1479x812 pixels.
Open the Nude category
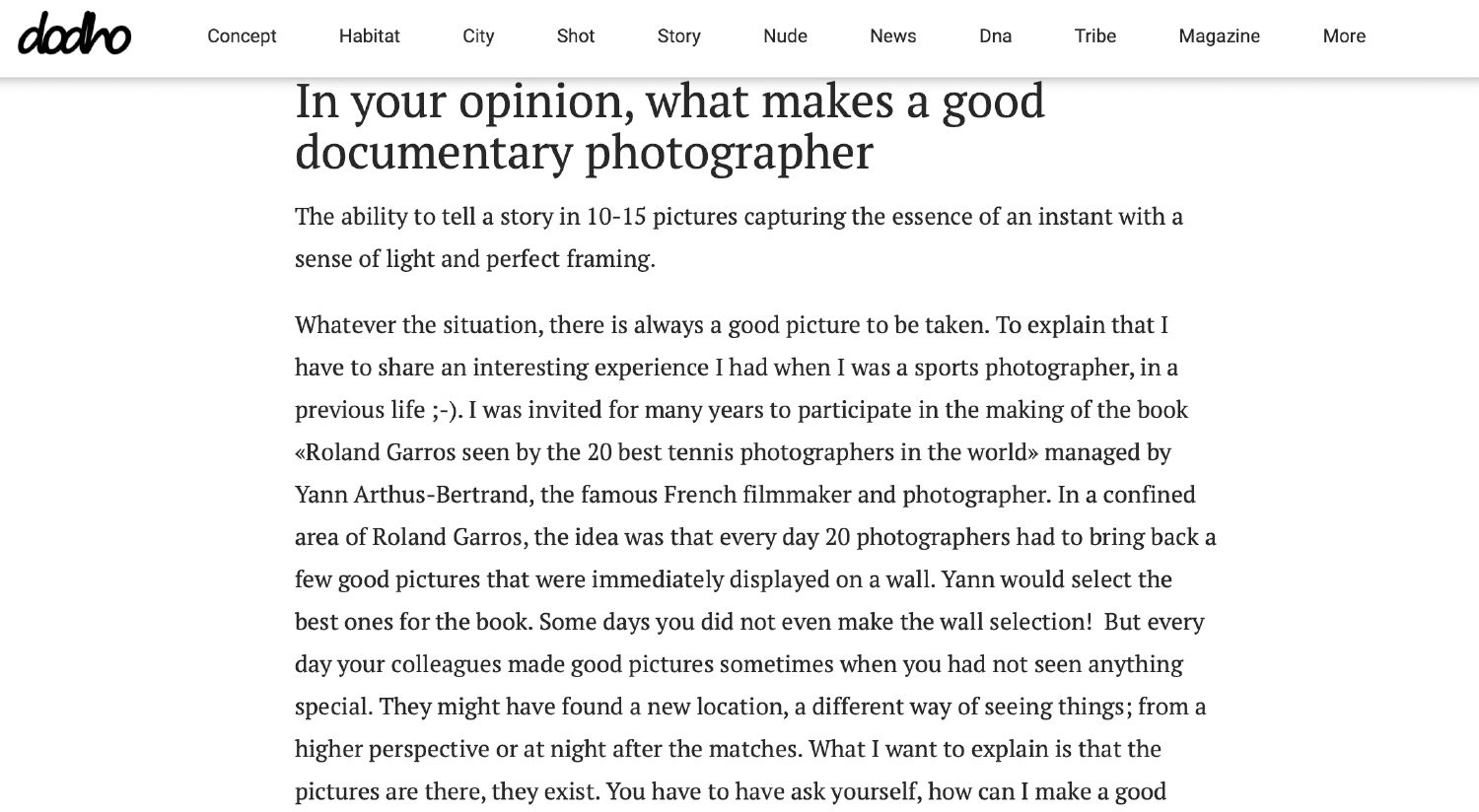pos(785,36)
